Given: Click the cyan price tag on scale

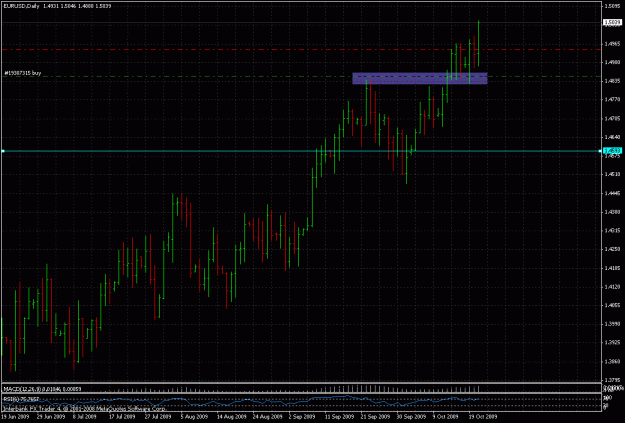Looking at the screenshot, I should click(x=613, y=151).
